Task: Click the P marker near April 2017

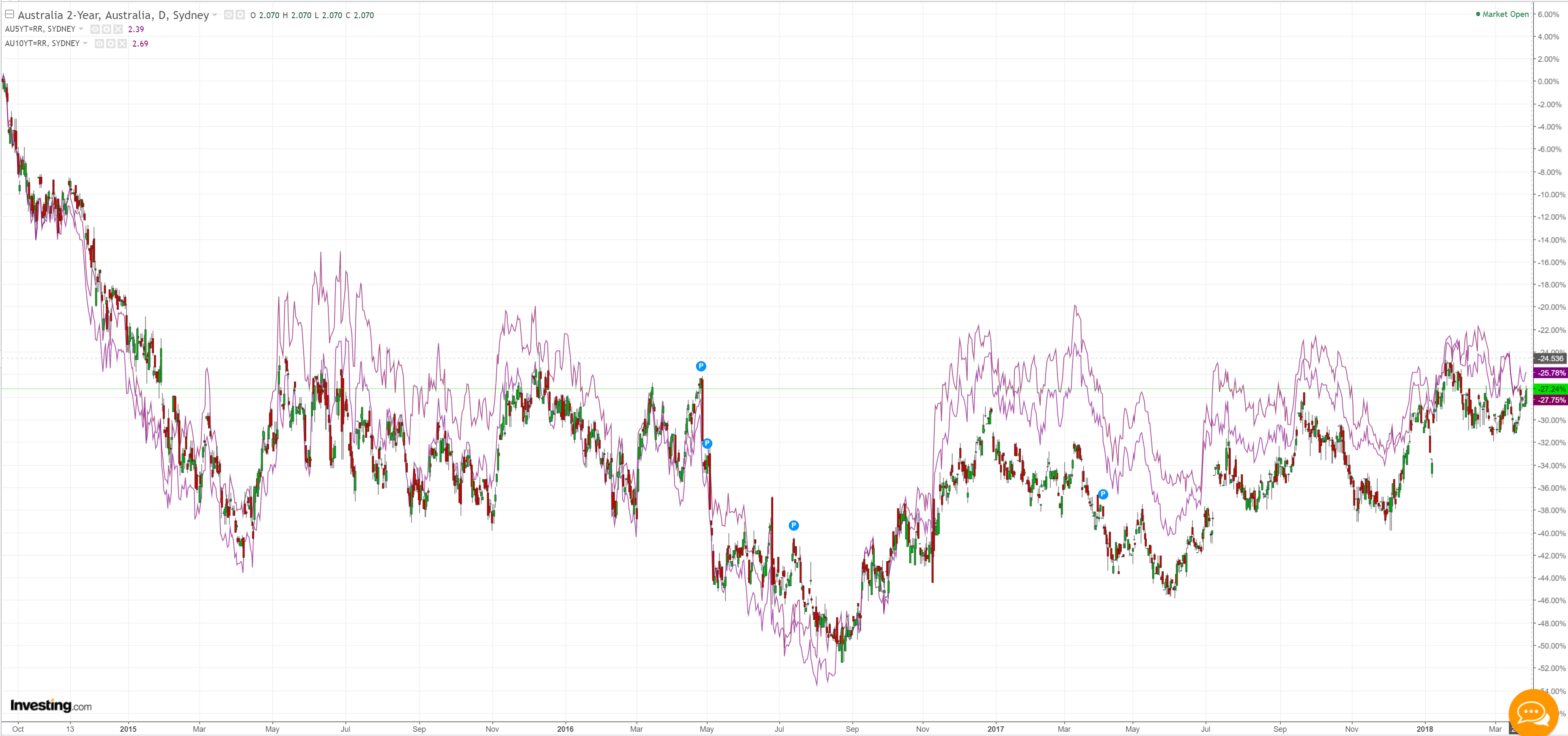Action: pos(1102,494)
